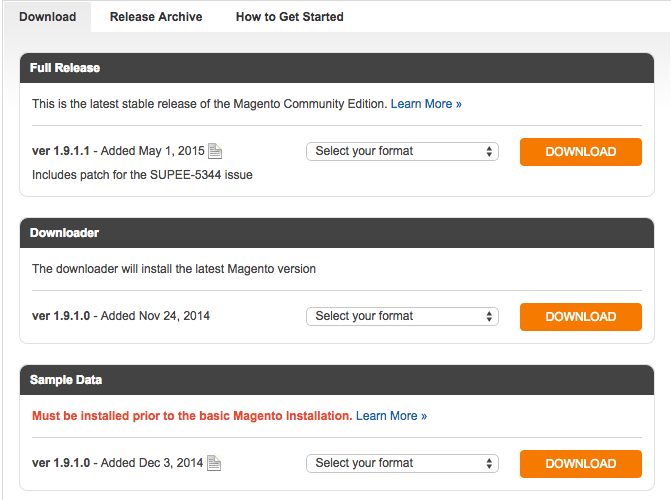Click the Full Release section header

[x=337, y=68]
